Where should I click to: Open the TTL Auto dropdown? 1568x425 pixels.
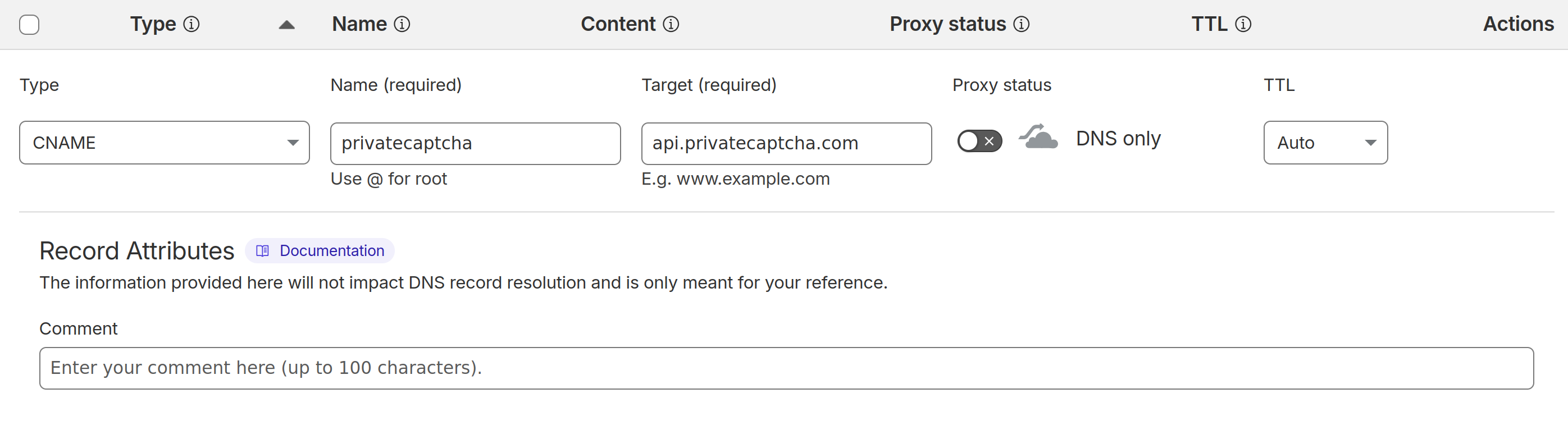pyautogui.click(x=1326, y=143)
